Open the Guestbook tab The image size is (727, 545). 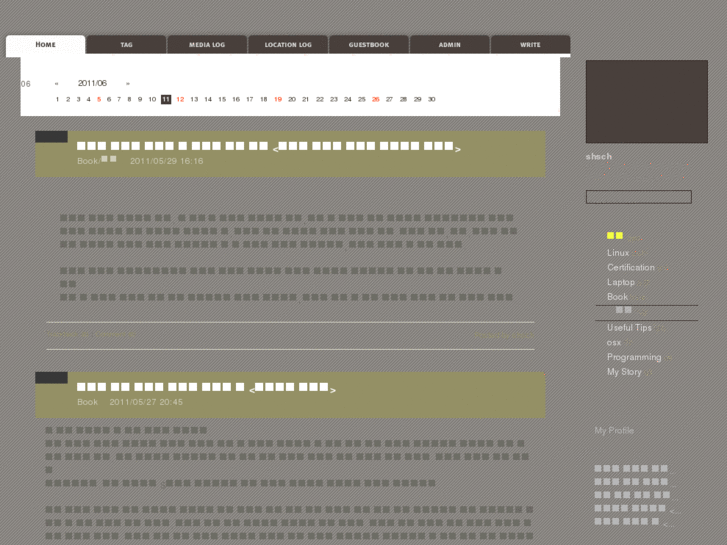pyautogui.click(x=369, y=45)
